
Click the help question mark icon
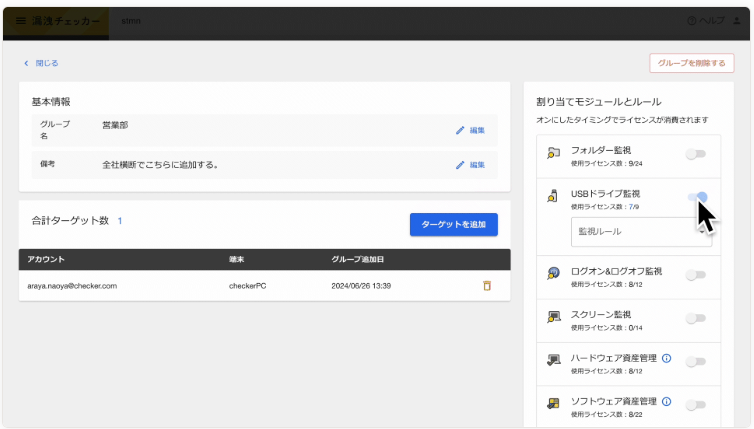click(691, 21)
